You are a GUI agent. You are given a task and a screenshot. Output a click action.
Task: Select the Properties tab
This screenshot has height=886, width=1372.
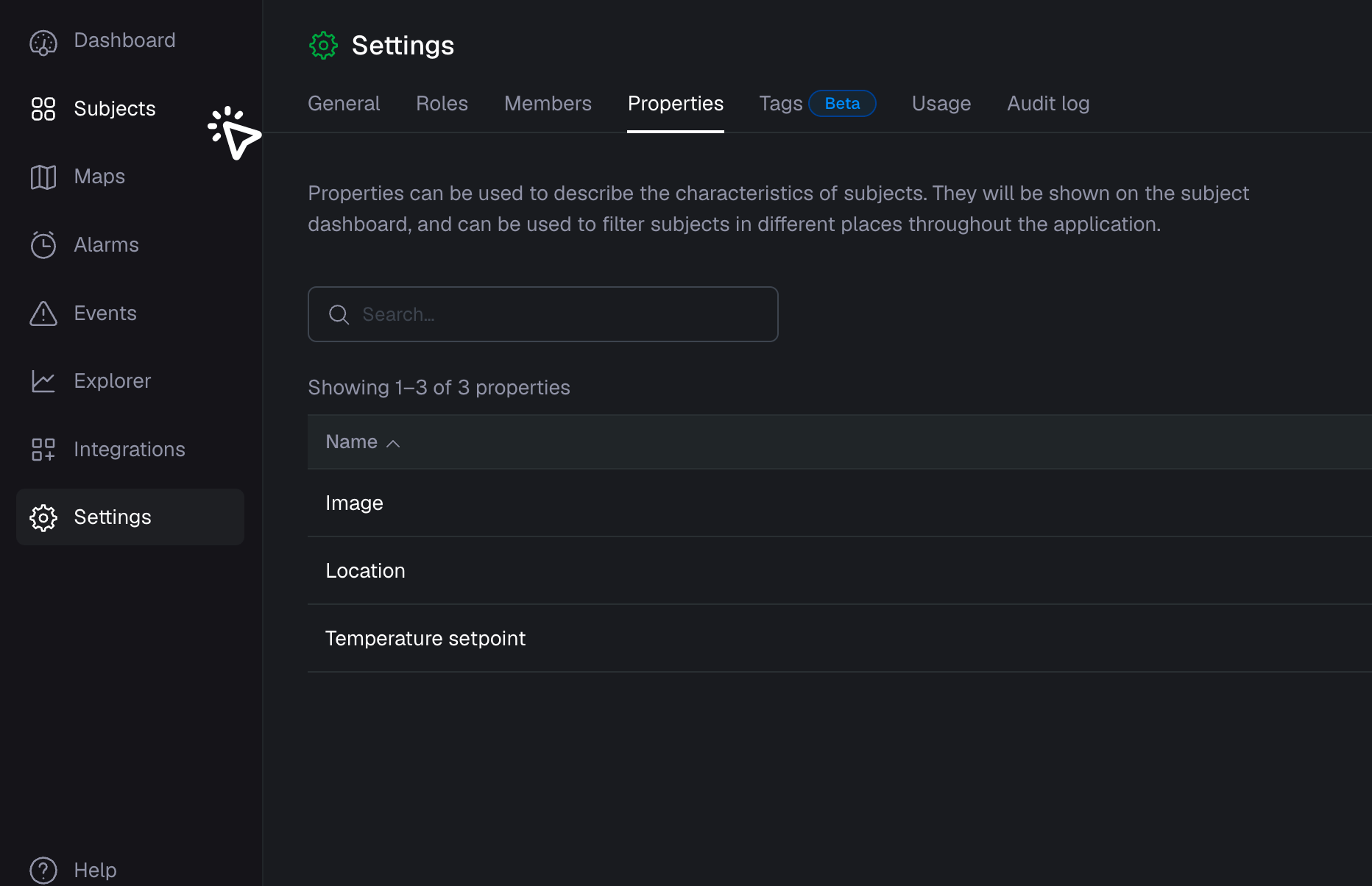[676, 104]
